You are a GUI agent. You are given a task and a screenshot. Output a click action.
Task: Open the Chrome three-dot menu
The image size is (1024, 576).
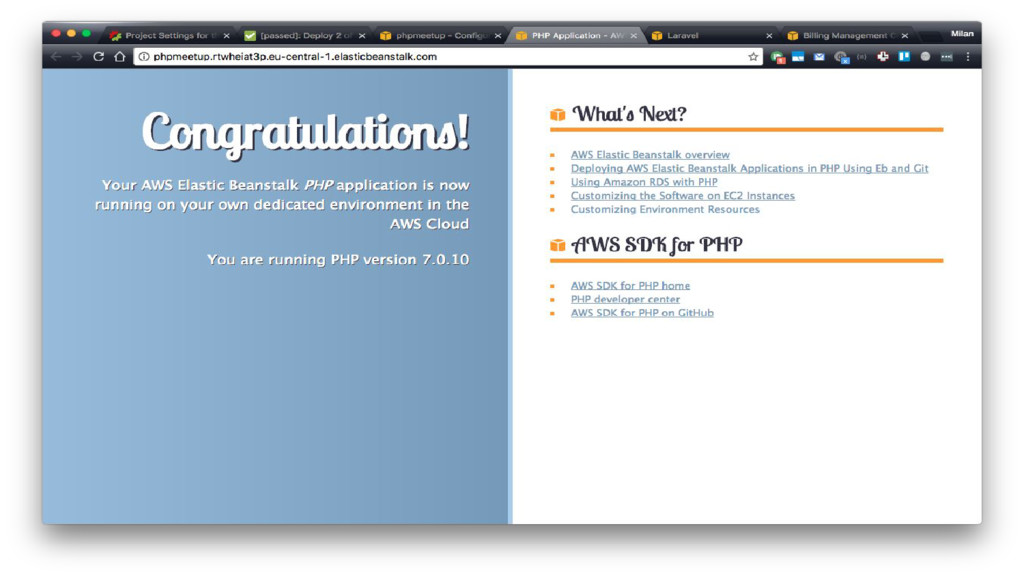tap(968, 57)
